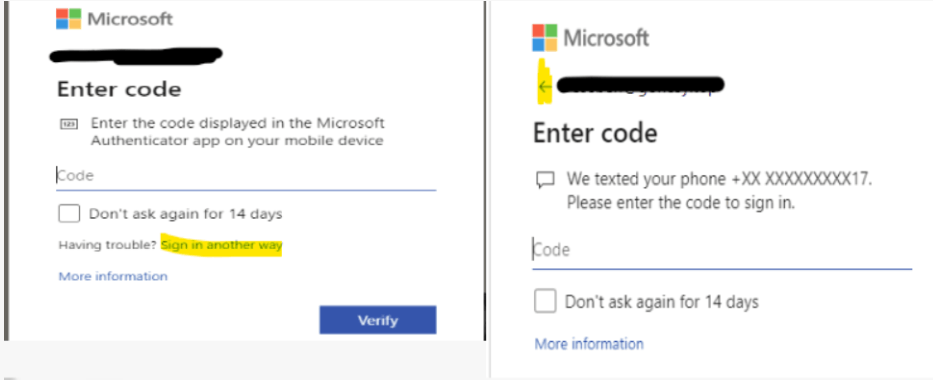Click the blue Verify button
The image size is (933, 380).
378,321
